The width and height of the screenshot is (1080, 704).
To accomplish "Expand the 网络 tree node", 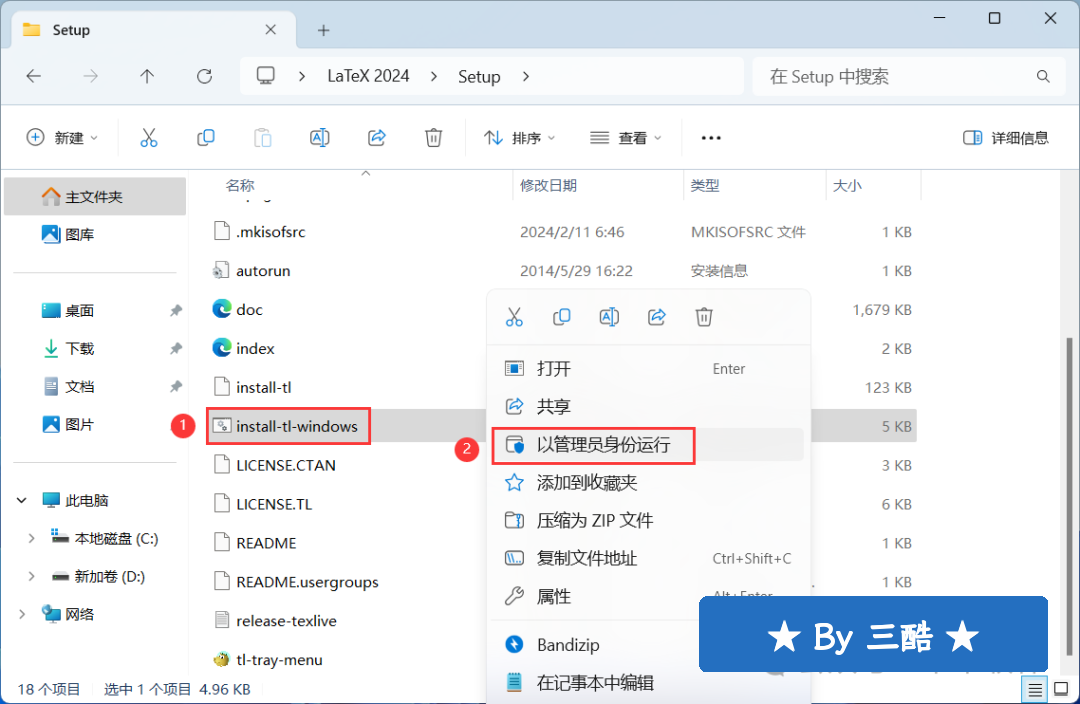I will (22, 614).
